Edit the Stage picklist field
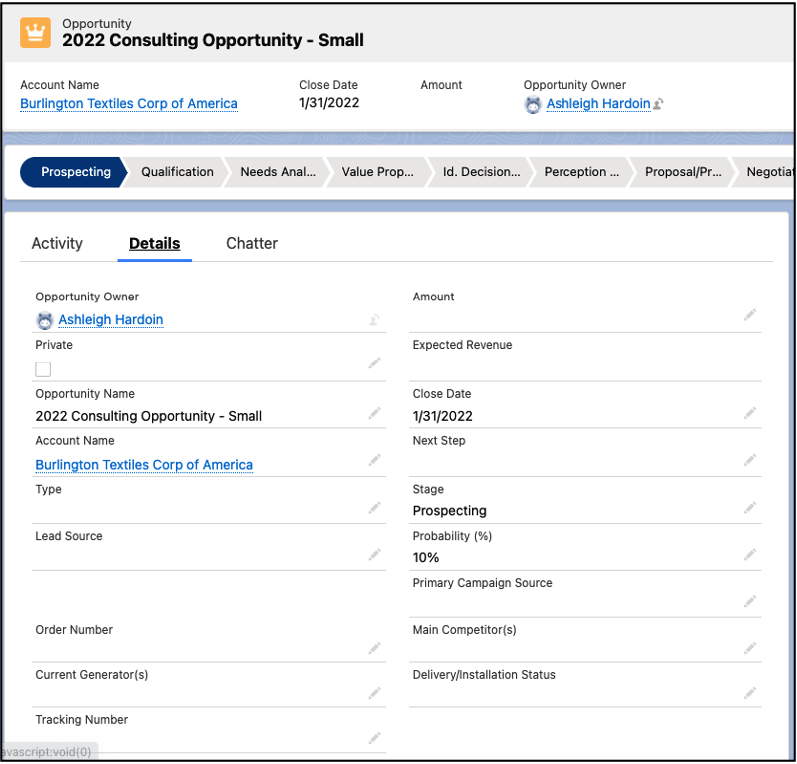This screenshot has height=764, width=797. (750, 508)
